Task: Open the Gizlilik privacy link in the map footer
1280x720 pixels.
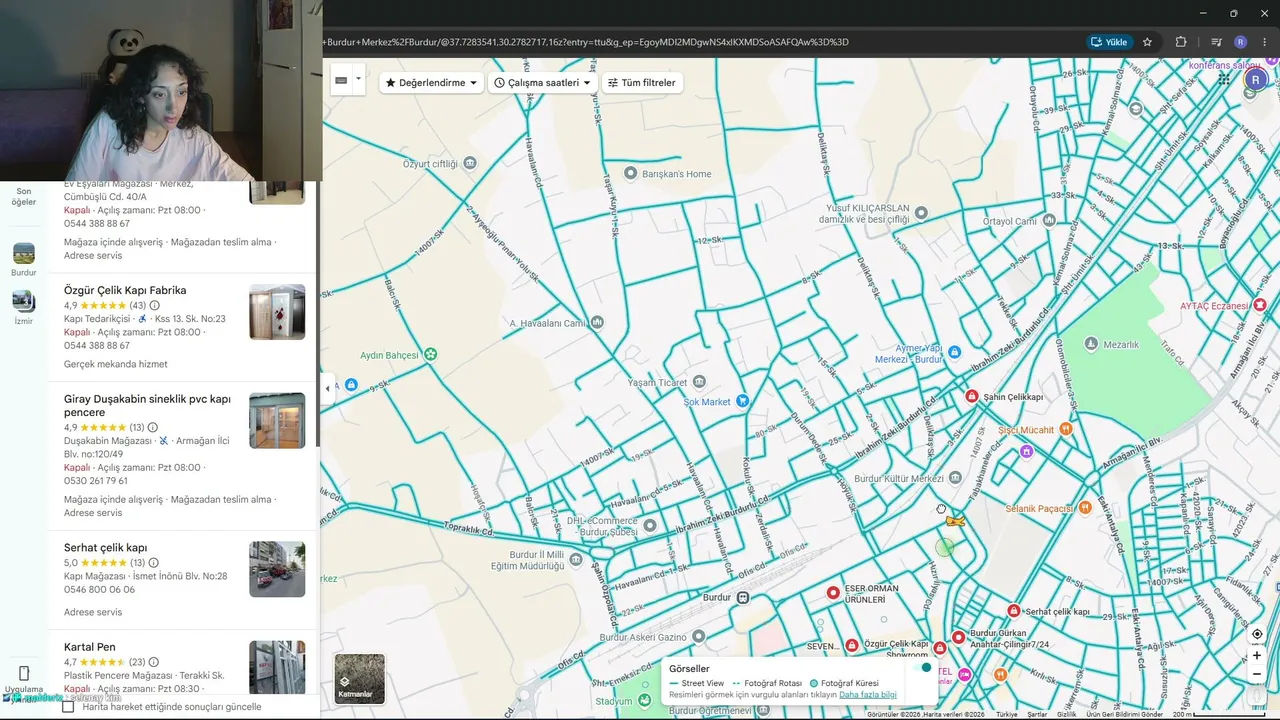Action: click(1067, 714)
